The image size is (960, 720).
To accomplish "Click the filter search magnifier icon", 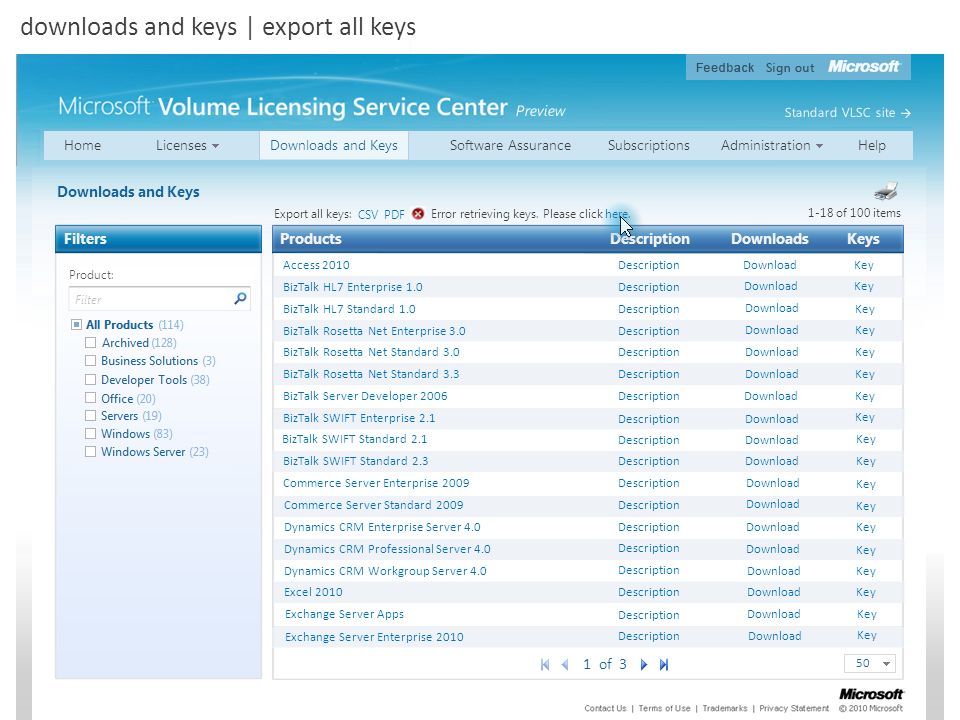I will pyautogui.click(x=240, y=298).
